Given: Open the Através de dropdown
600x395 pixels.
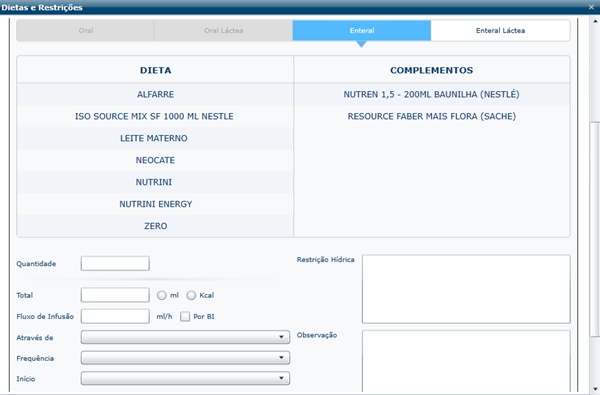Looking at the screenshot, I should (185, 337).
